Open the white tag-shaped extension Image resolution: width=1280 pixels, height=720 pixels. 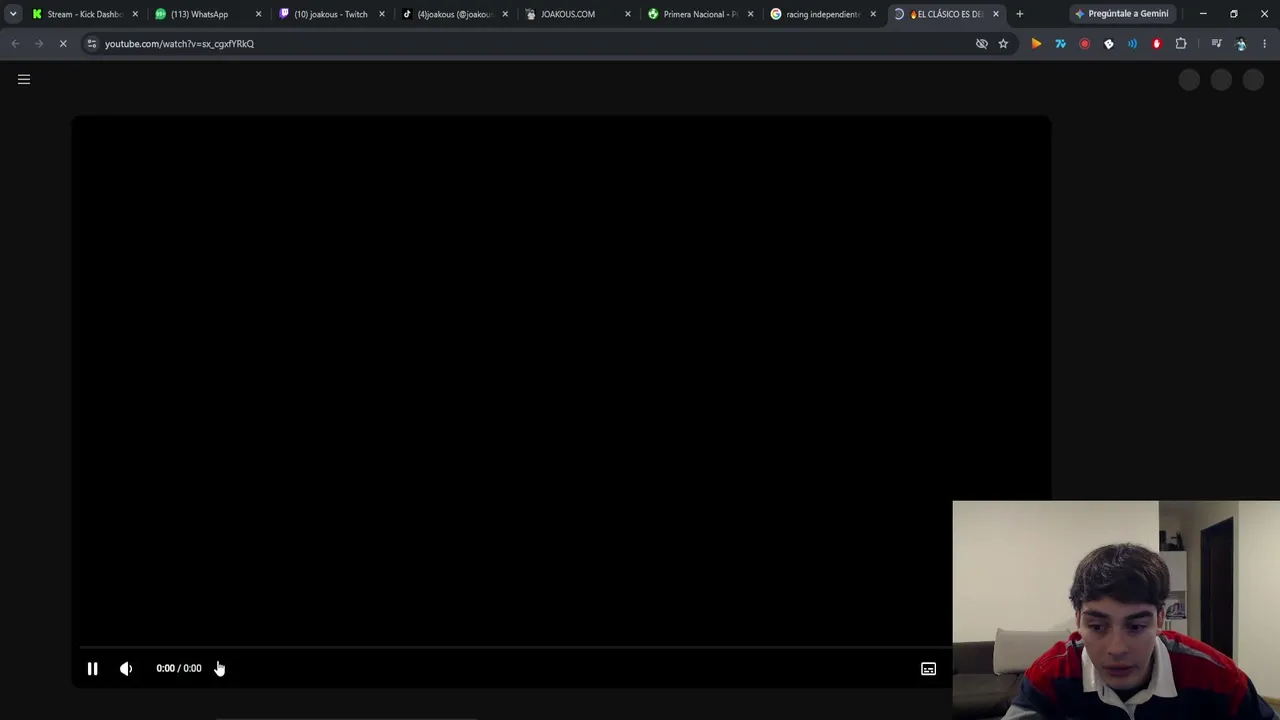click(x=1108, y=44)
